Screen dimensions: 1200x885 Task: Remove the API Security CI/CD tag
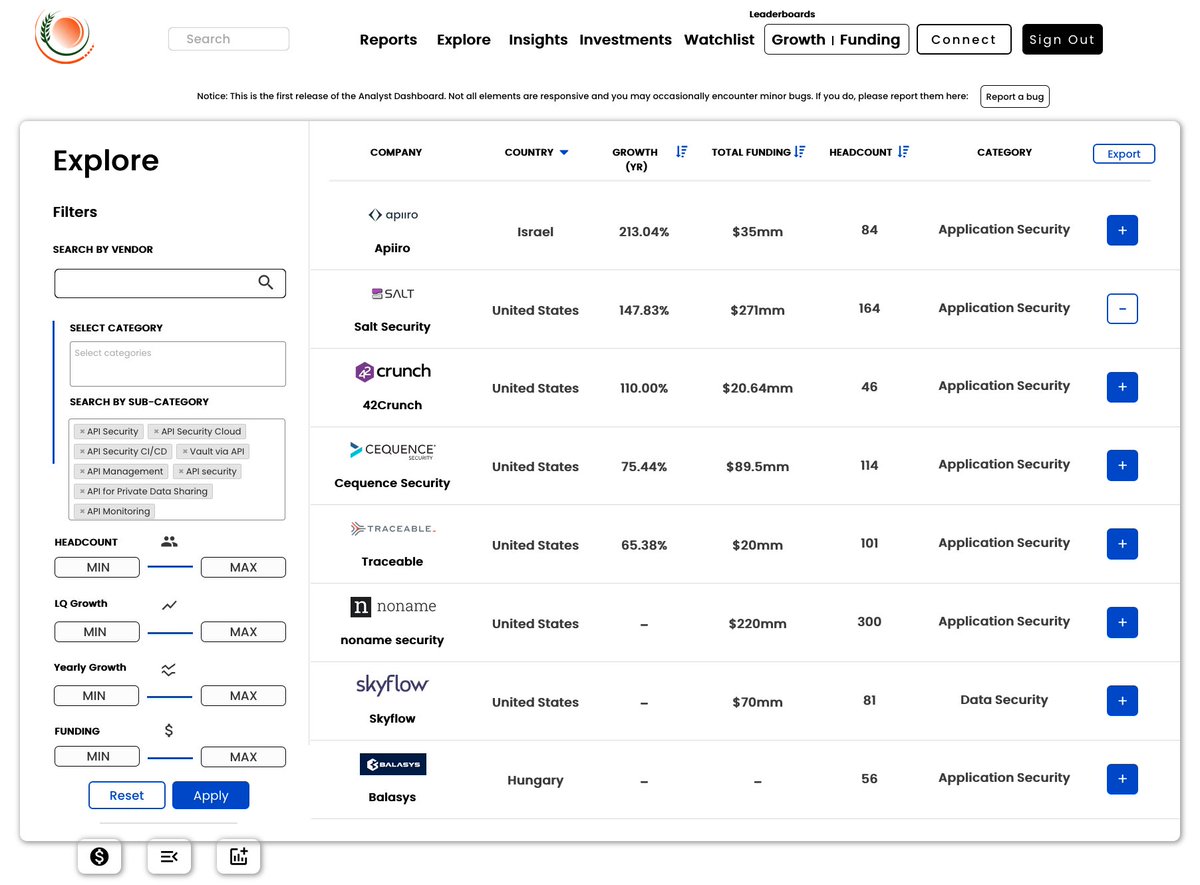coord(82,452)
